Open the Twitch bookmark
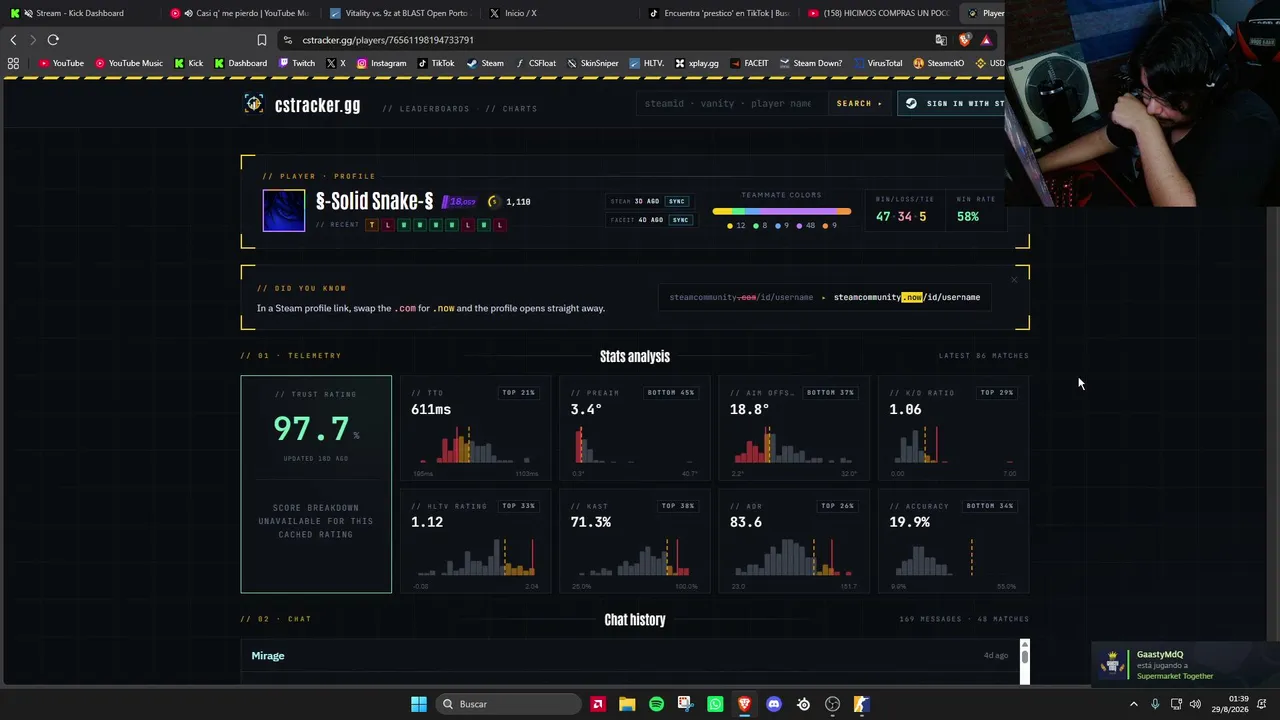This screenshot has width=1280, height=720. [x=297, y=63]
